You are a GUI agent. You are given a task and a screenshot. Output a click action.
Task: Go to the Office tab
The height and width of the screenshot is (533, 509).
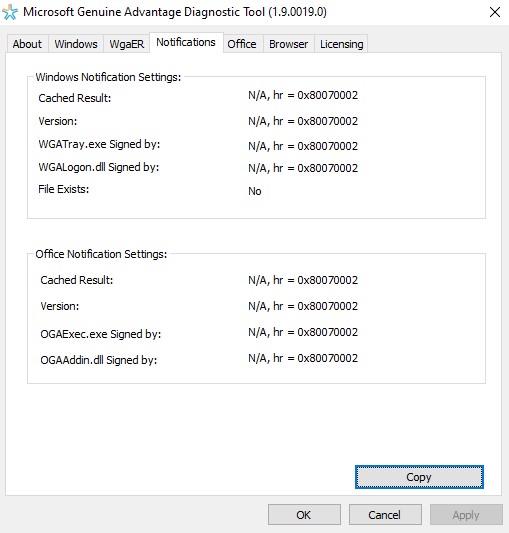click(242, 44)
